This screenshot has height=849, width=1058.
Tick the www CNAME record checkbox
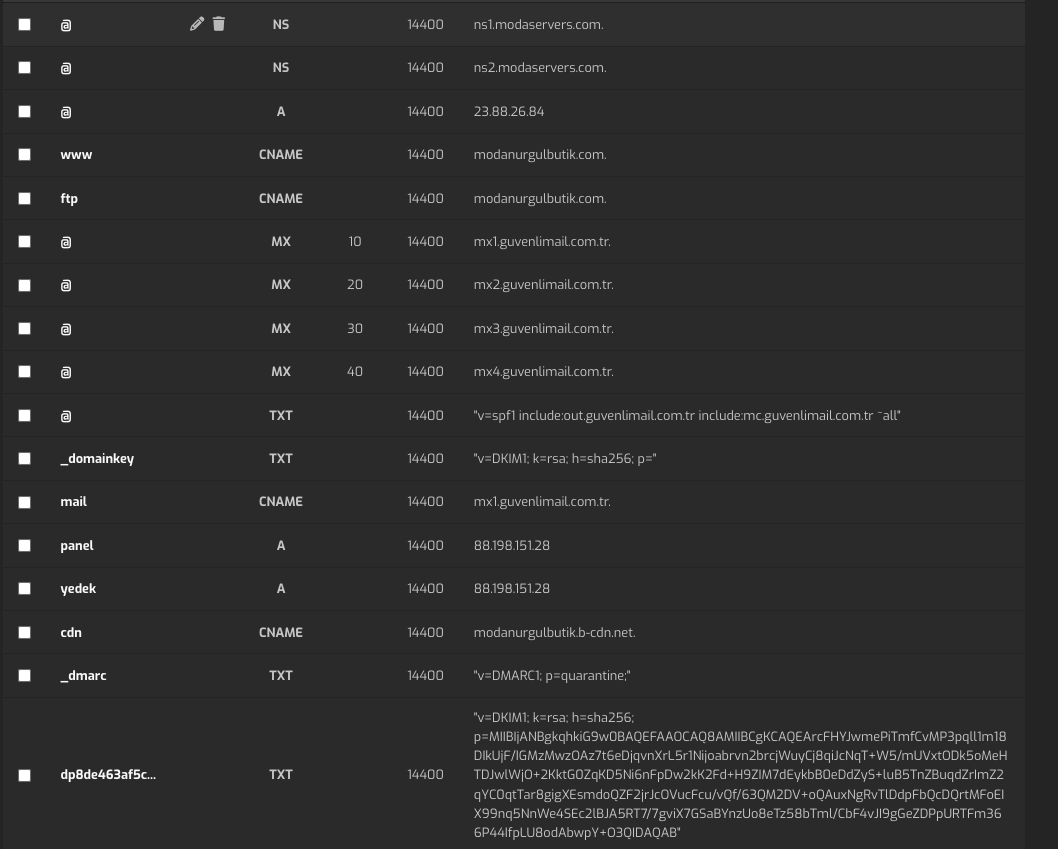point(24,155)
